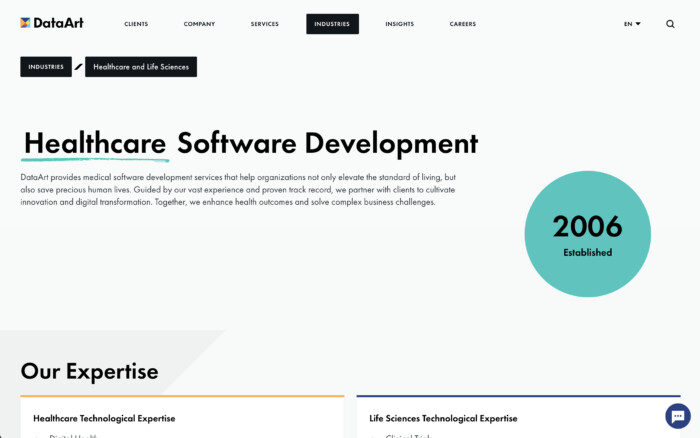Click the Industries breadcrumb button
700x438 pixels.
(x=46, y=67)
